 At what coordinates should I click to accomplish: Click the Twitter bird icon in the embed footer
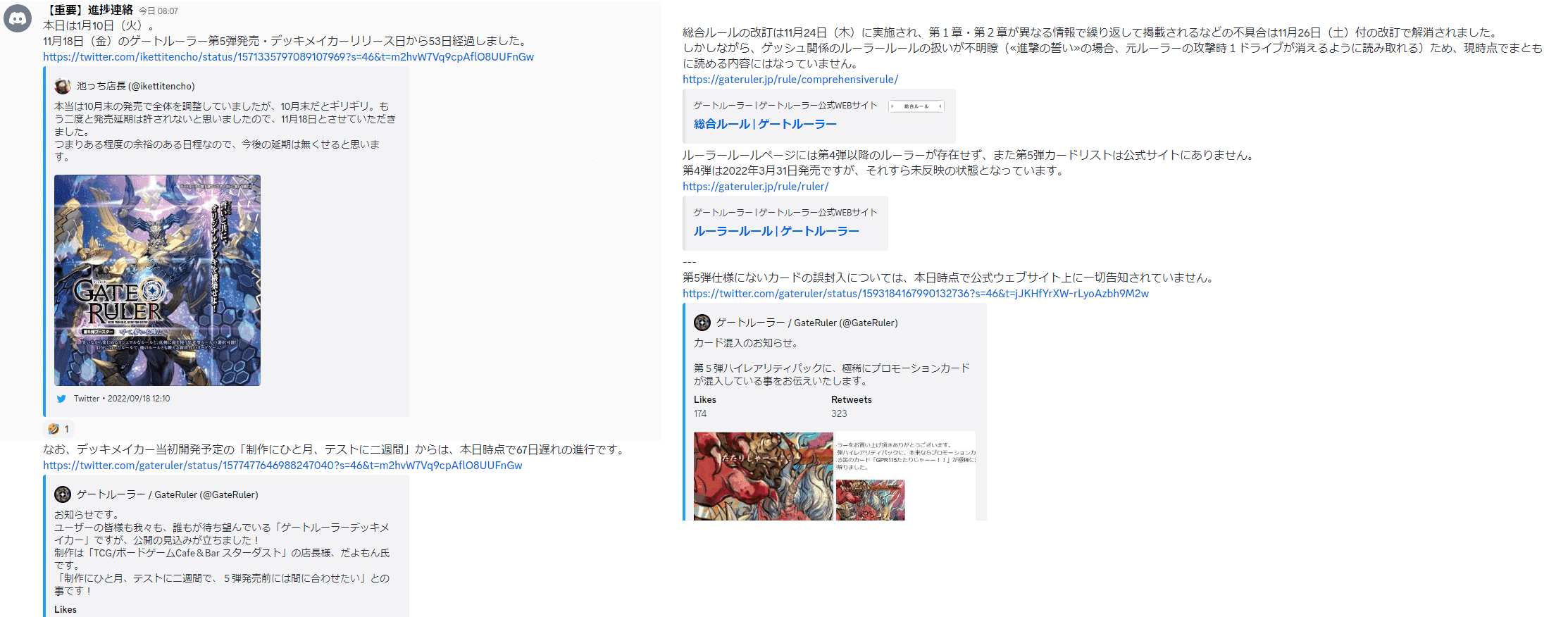tap(61, 399)
